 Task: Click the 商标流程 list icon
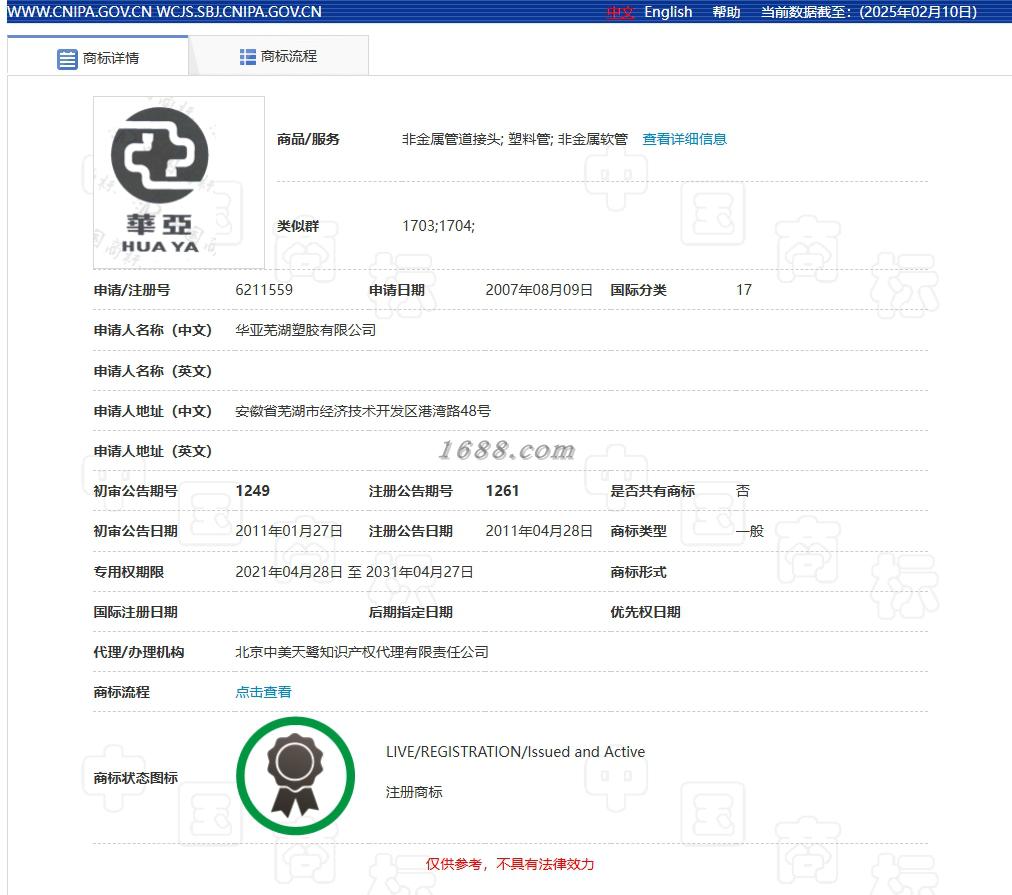tap(247, 57)
